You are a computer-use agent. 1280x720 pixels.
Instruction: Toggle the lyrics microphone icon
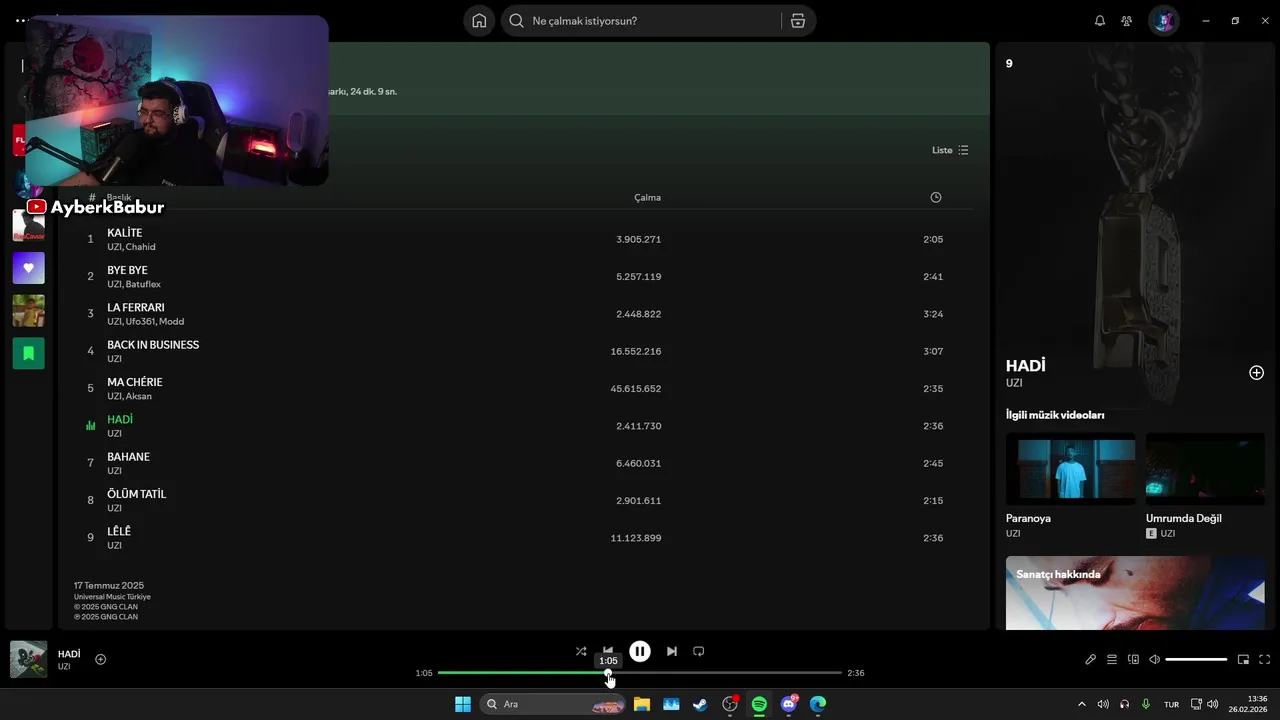click(x=1091, y=659)
